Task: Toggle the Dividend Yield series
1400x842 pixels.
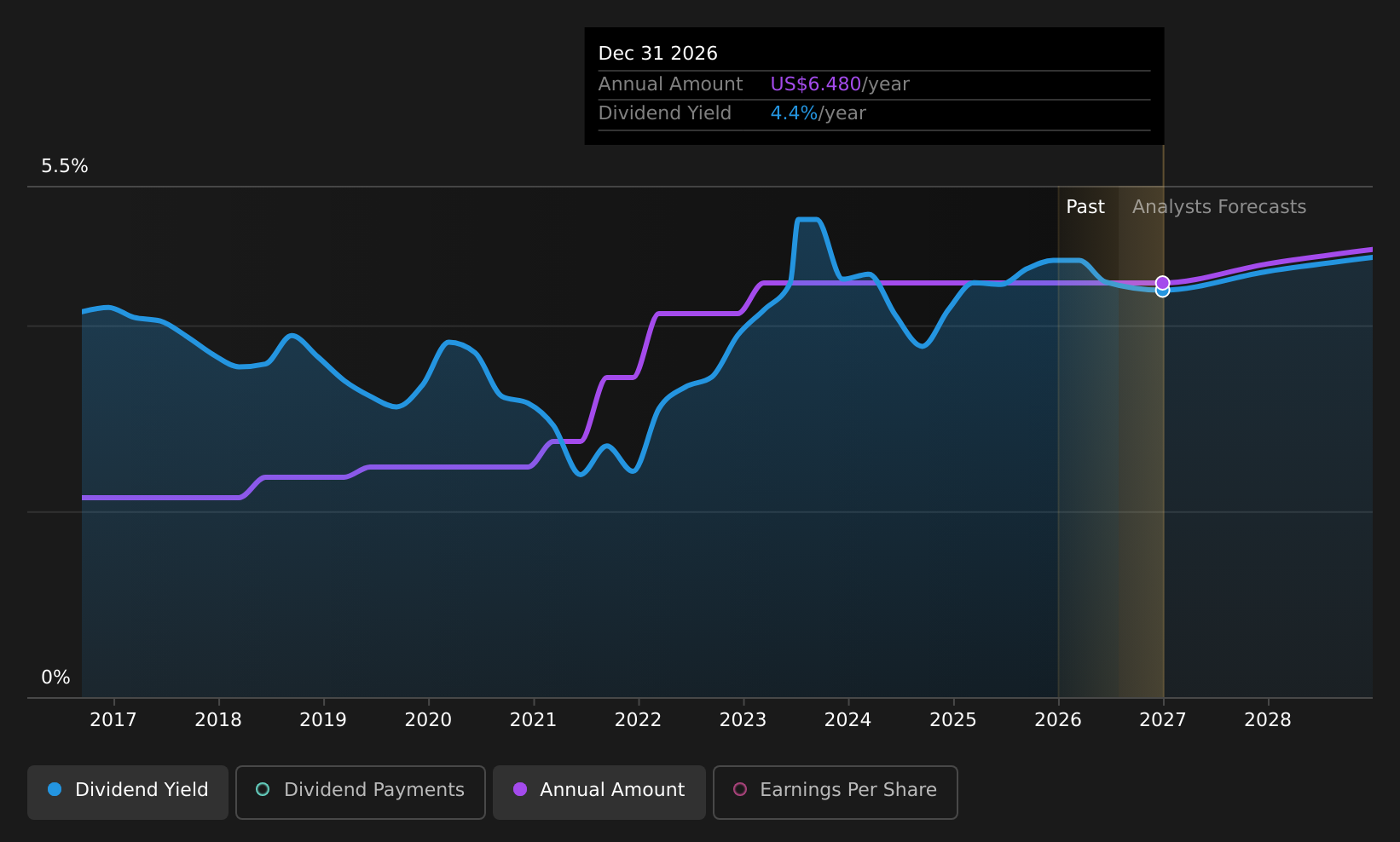Action: pyautogui.click(x=128, y=792)
